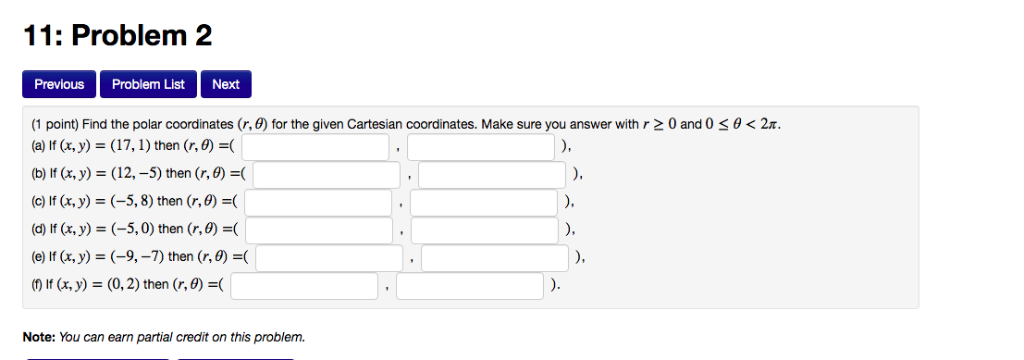Go to the Next problem

(226, 84)
